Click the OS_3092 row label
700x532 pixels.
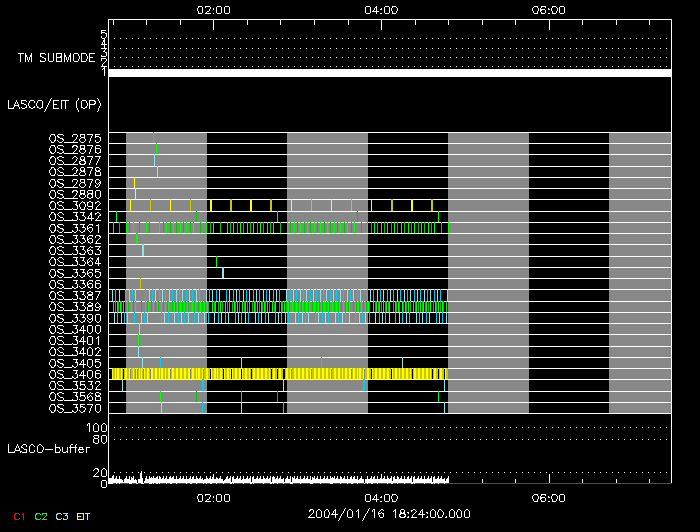pyautogui.click(x=75, y=205)
